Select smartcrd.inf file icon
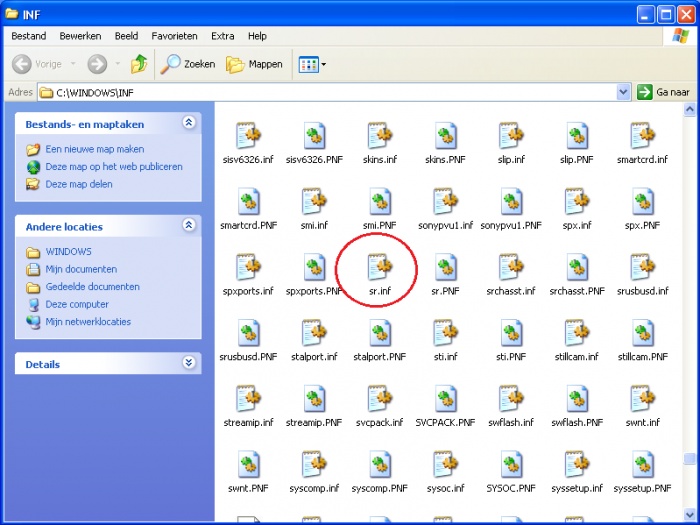 (642, 136)
